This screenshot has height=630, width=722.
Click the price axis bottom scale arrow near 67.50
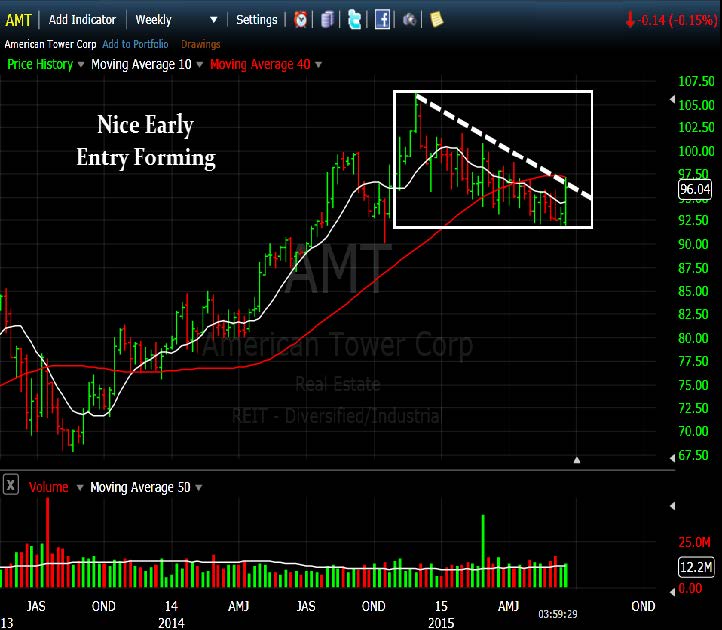(x=672, y=457)
